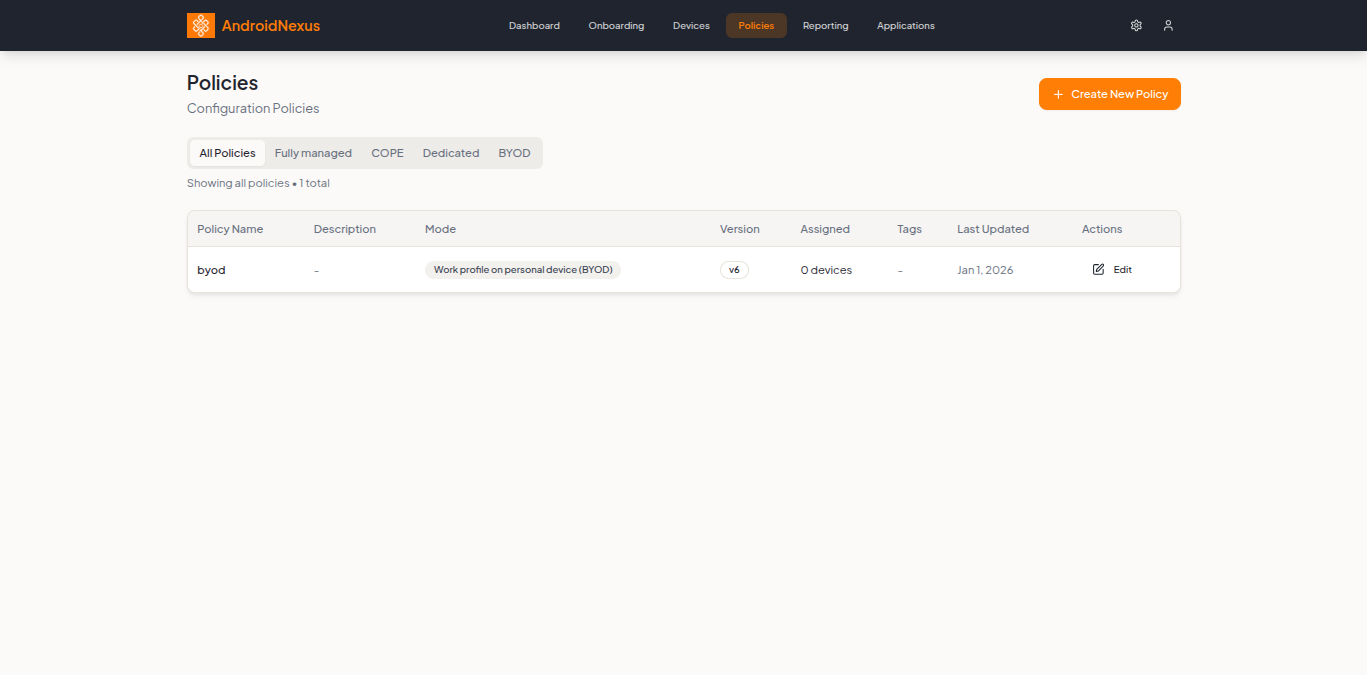Open the user profile icon
Screen dimensions: 1367x675
point(1168,25)
